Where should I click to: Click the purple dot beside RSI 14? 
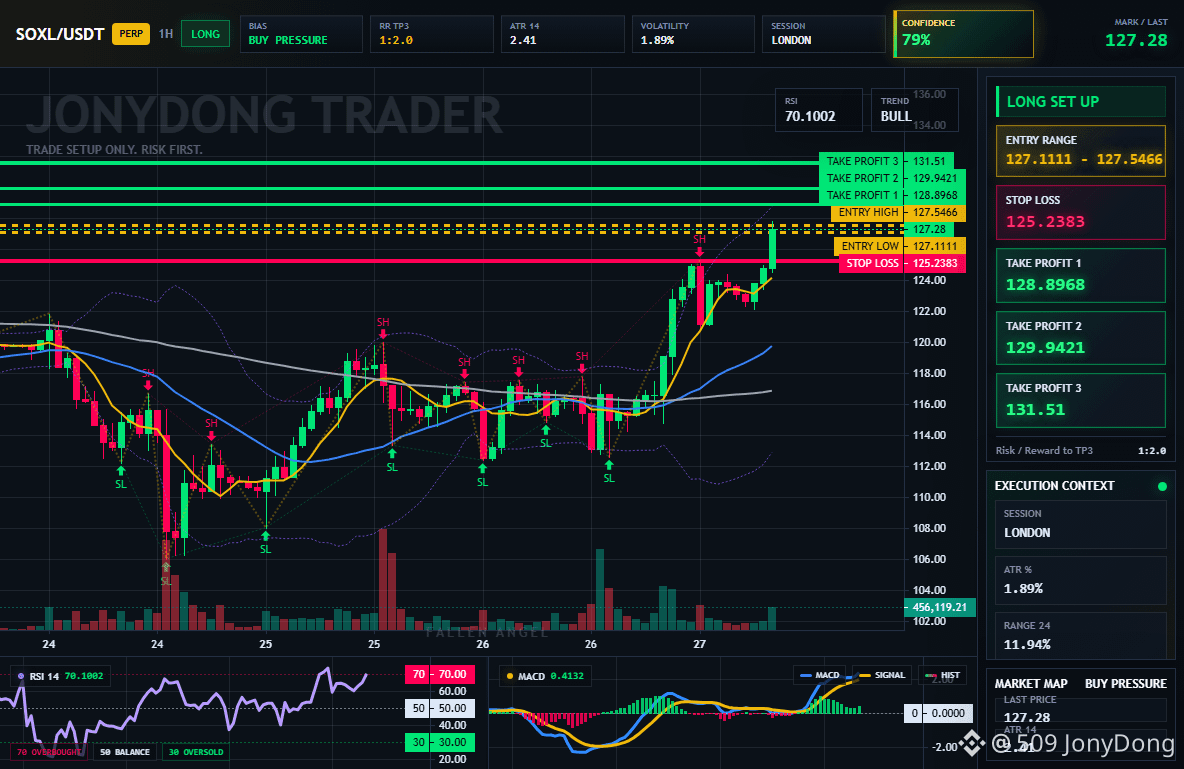[20, 676]
